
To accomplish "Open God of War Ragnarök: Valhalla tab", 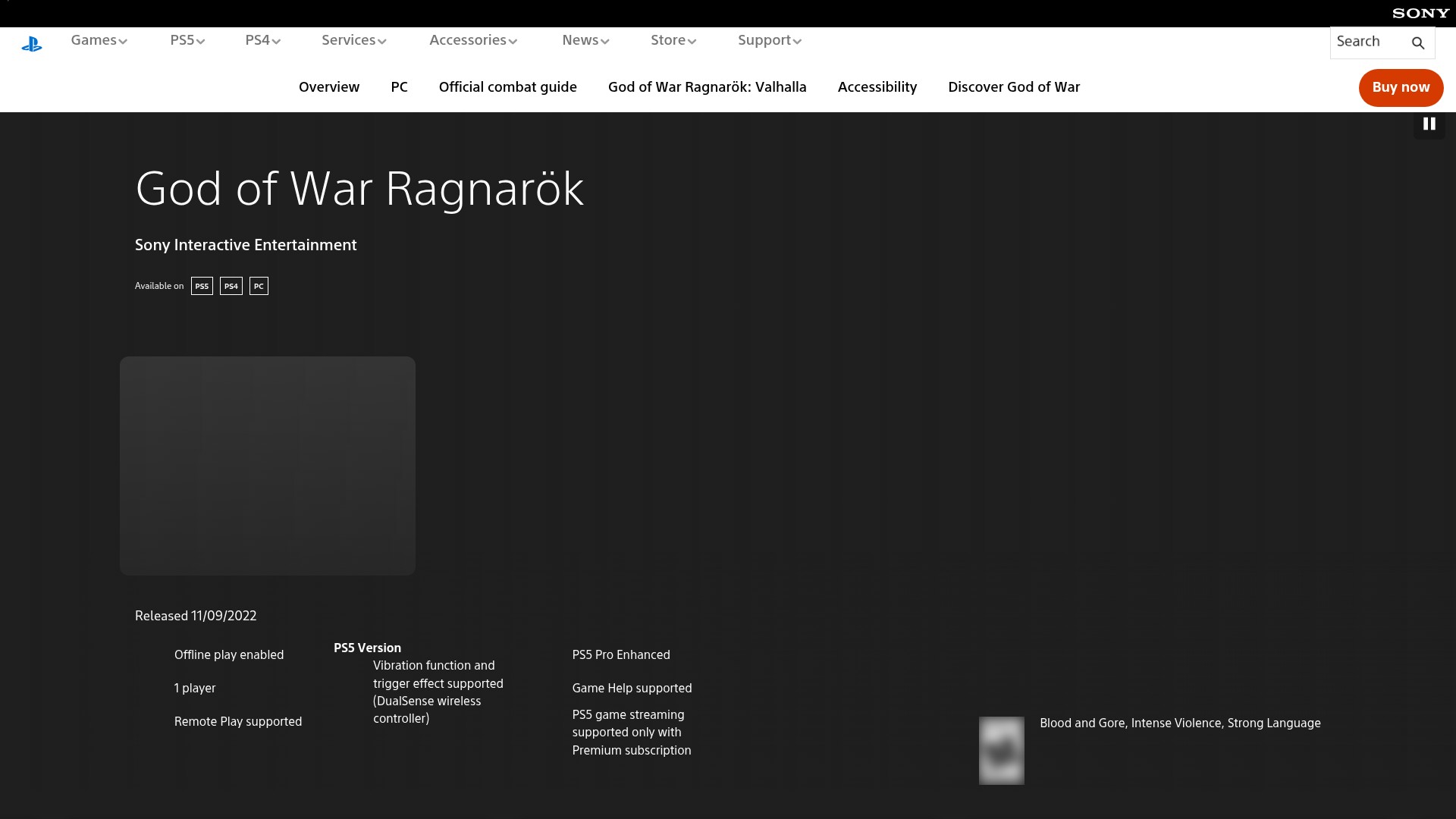I will [x=708, y=87].
